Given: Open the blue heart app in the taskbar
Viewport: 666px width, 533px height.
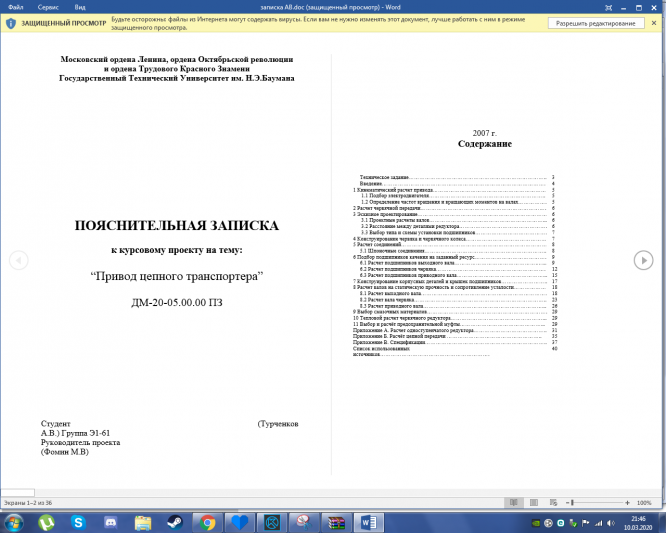Looking at the screenshot, I should click(x=240, y=522).
